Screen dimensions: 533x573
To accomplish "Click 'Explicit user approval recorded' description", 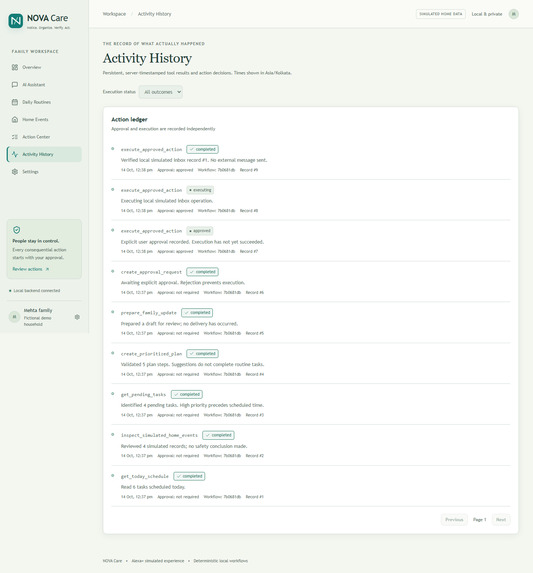I will pyautogui.click(x=192, y=242).
